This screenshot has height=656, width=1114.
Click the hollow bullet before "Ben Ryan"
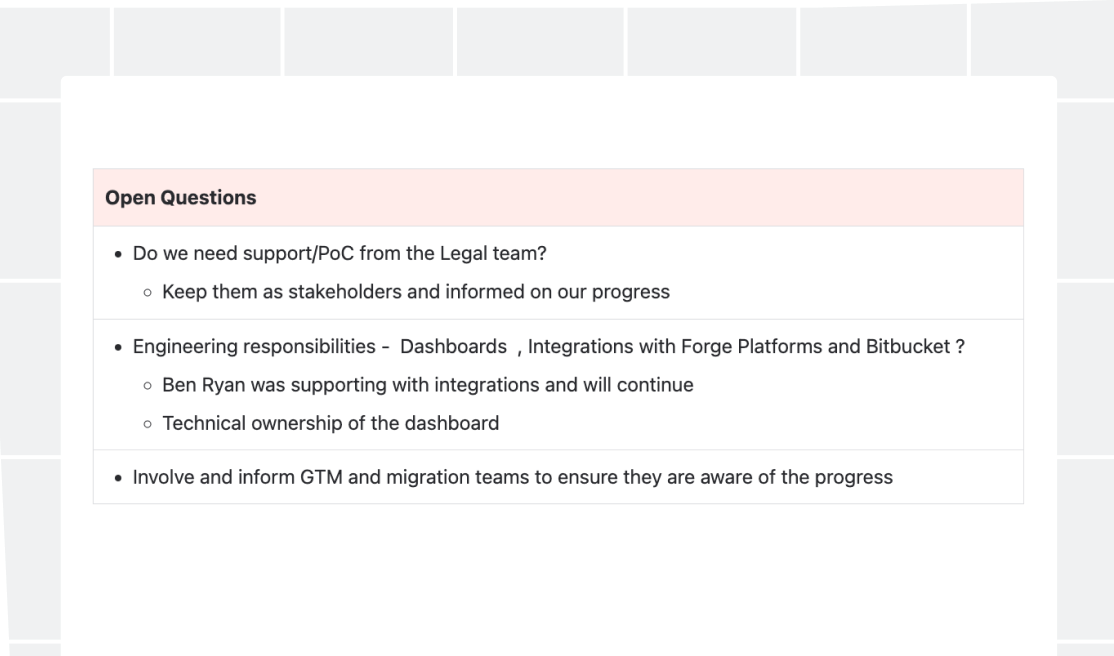click(147, 386)
